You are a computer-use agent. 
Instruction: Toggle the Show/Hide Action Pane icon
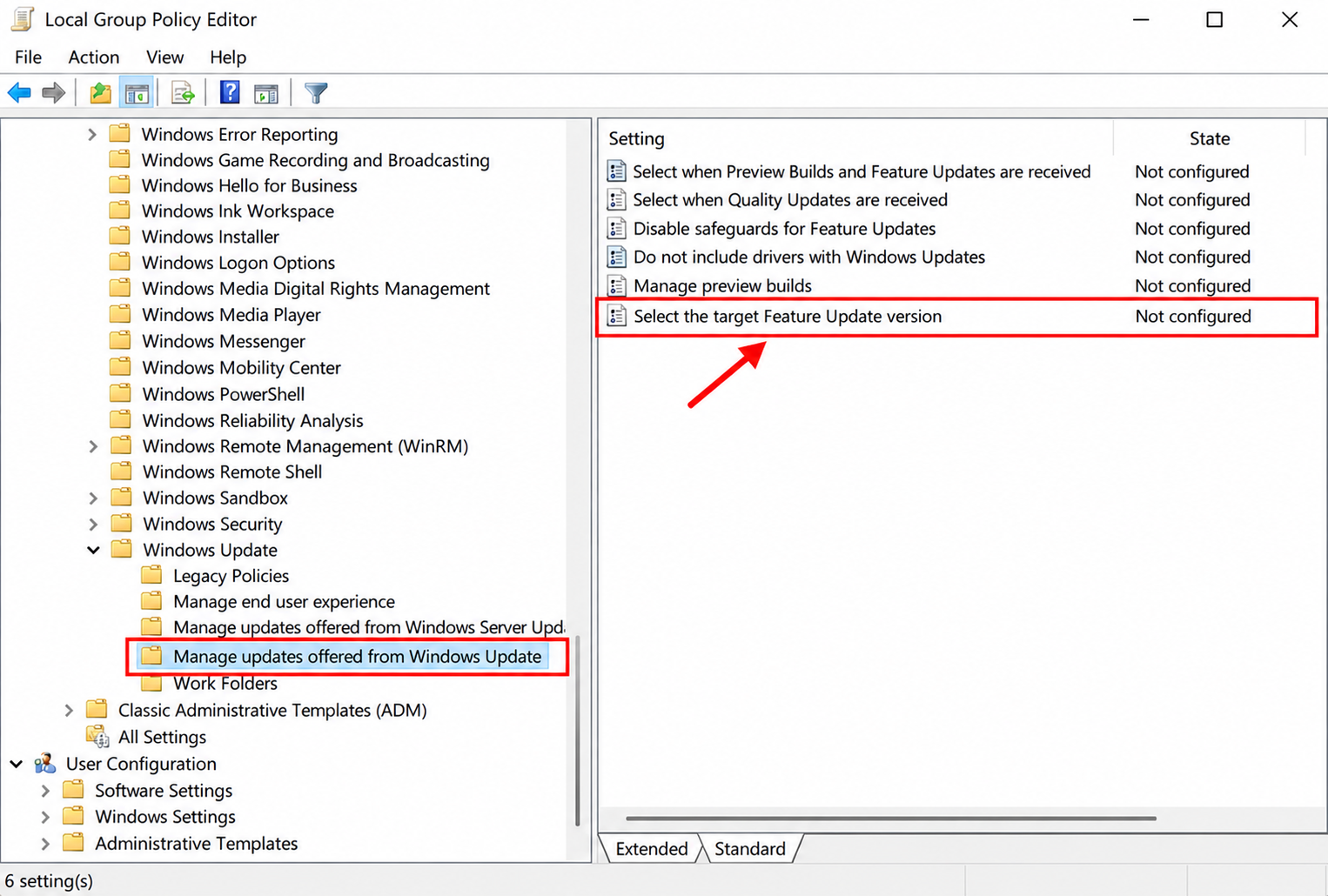[266, 92]
